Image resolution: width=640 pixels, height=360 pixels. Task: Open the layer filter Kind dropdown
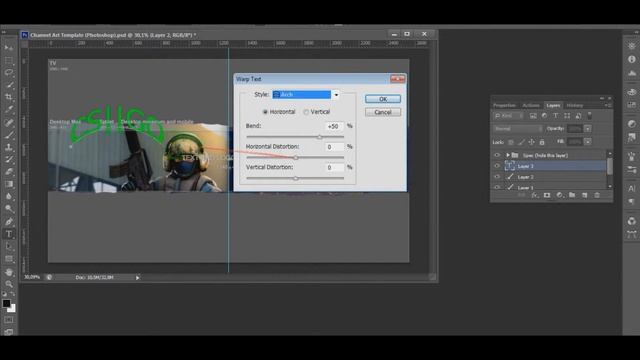click(x=509, y=116)
